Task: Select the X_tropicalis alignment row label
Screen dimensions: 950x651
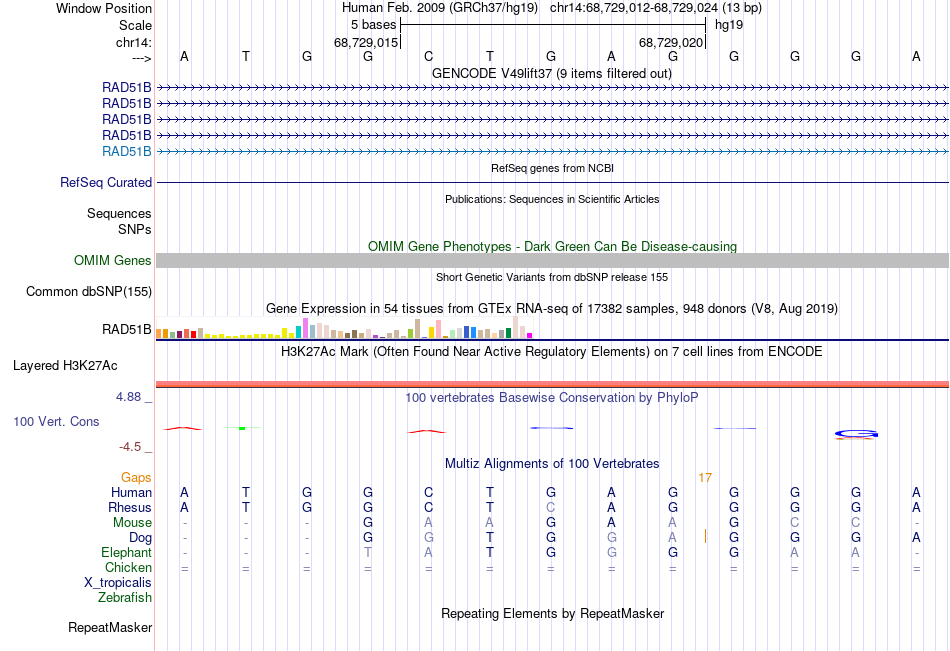Action: click(118, 583)
